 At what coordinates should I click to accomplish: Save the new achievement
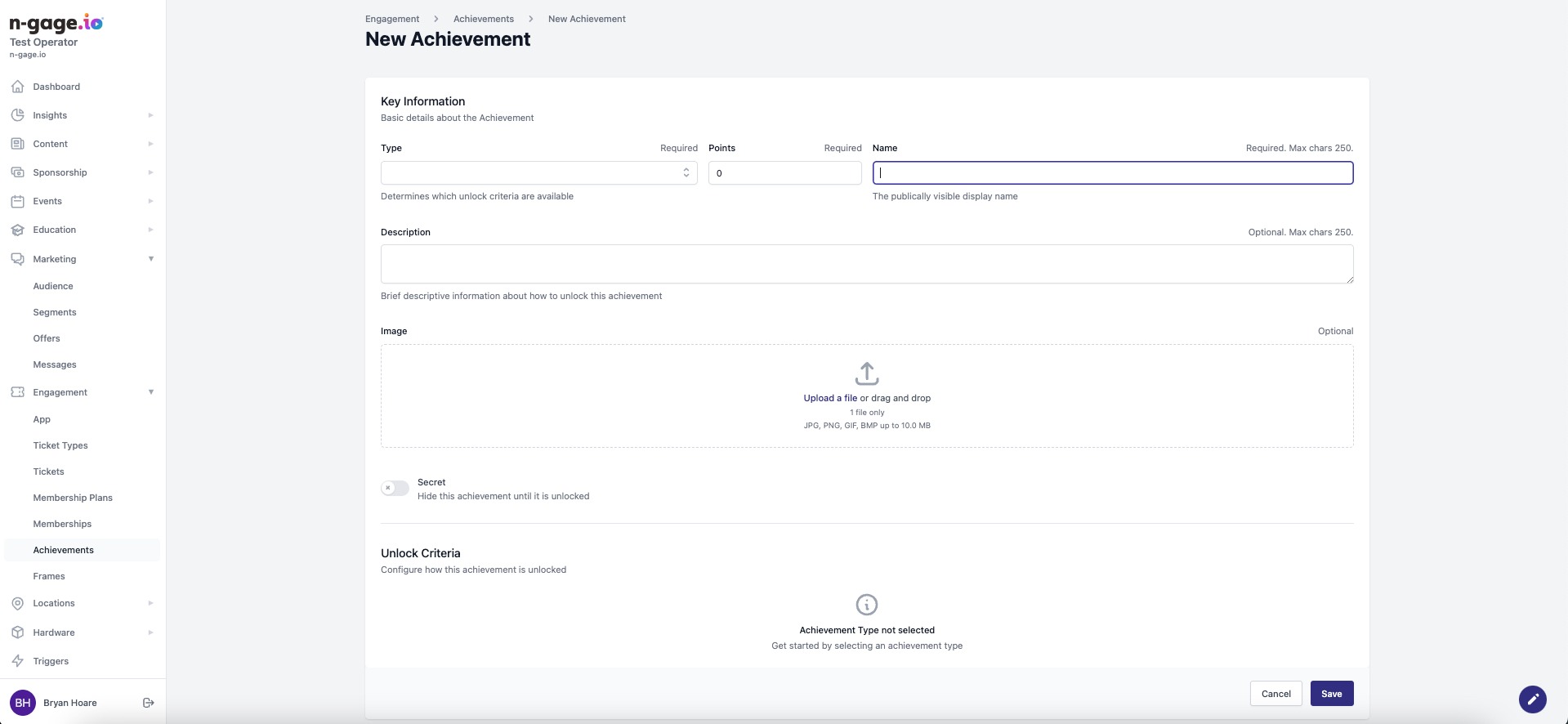coord(1331,694)
